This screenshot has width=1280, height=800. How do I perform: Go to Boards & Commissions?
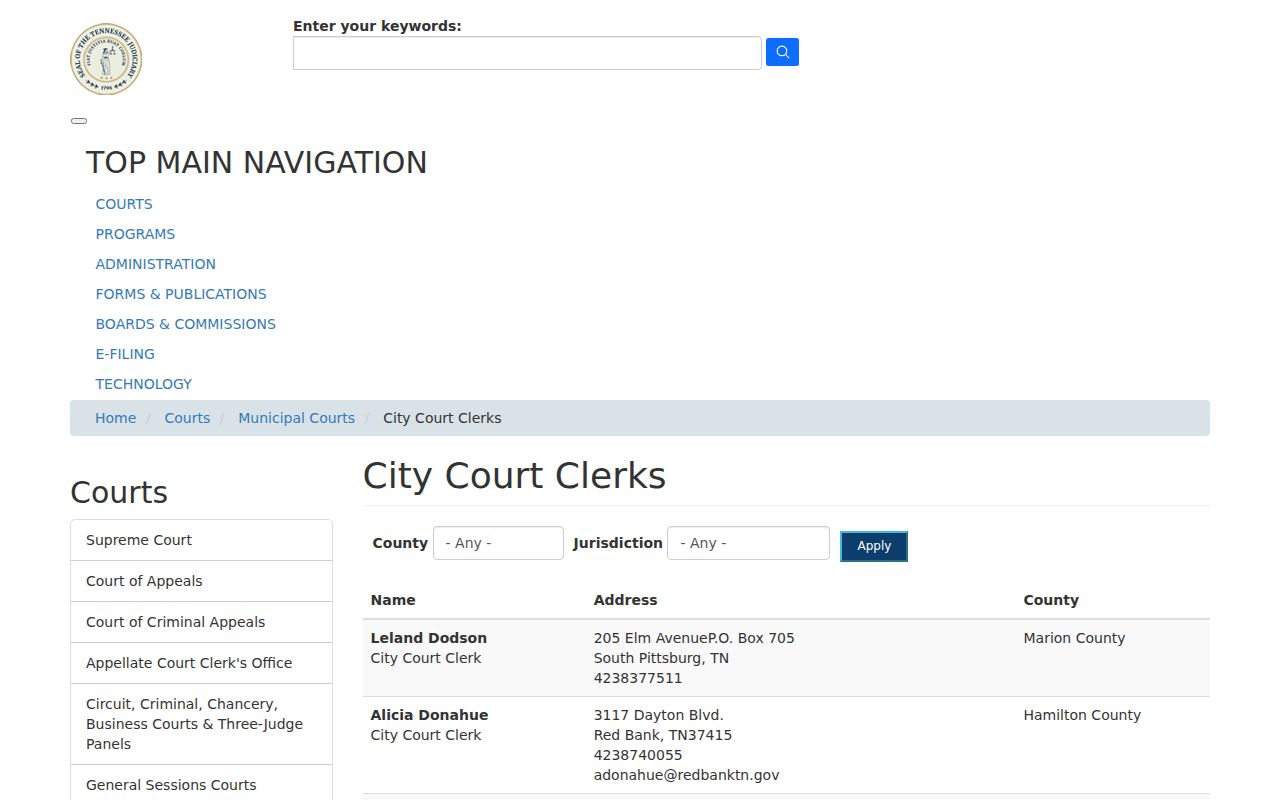tap(186, 324)
